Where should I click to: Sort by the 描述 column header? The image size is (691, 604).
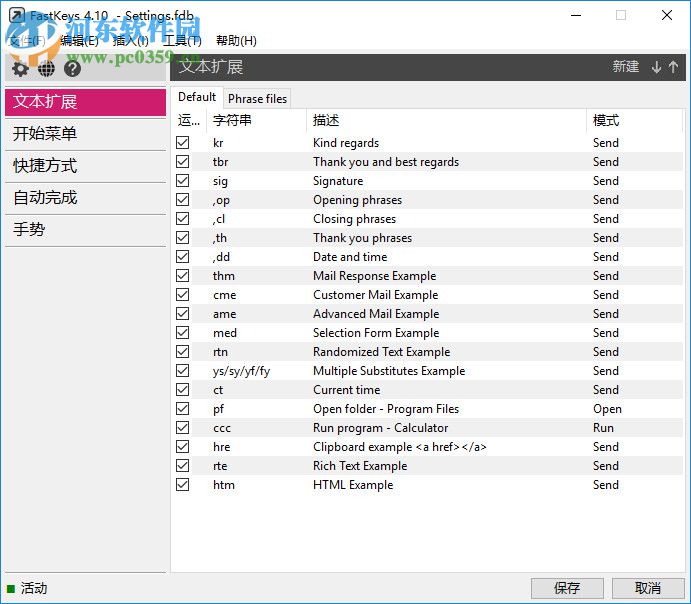pyautogui.click(x=446, y=120)
